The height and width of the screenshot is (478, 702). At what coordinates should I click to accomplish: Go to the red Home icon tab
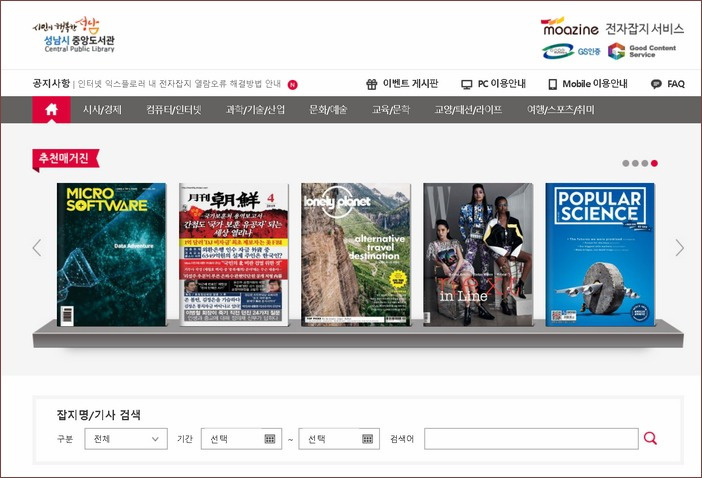(51, 110)
